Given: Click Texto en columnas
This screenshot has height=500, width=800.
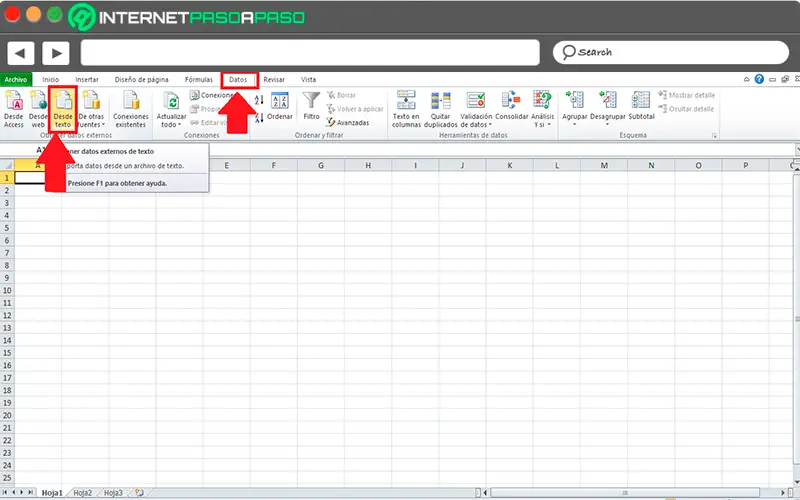Looking at the screenshot, I should (406, 109).
